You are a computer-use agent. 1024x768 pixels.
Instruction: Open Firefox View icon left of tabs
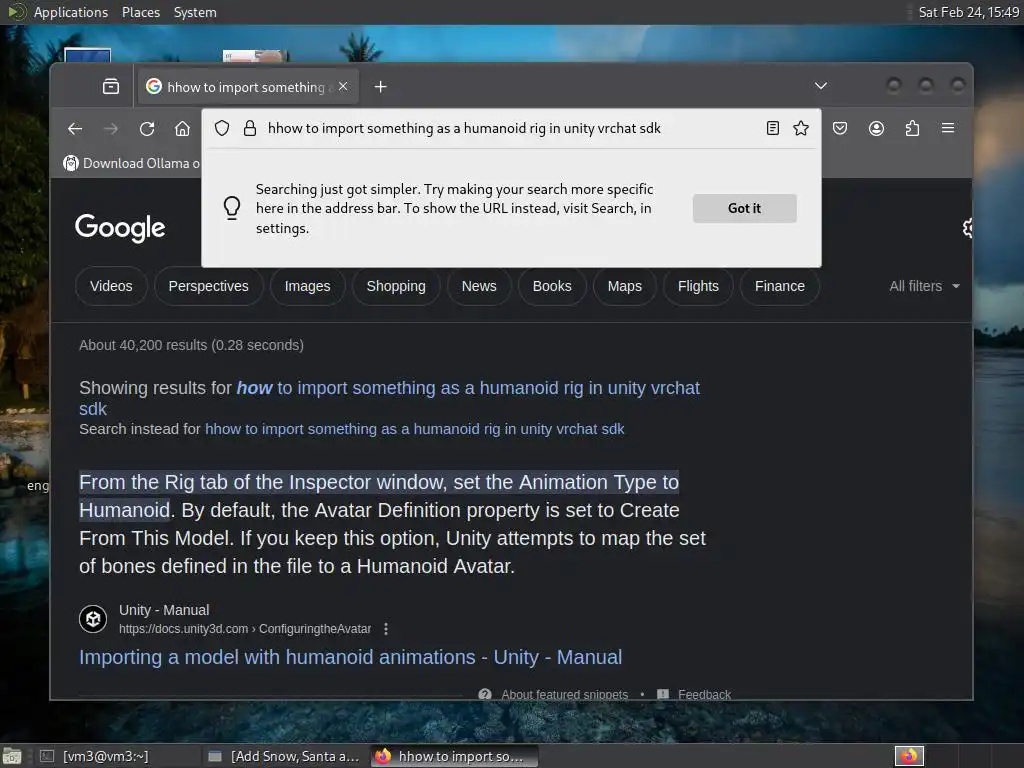click(x=111, y=86)
